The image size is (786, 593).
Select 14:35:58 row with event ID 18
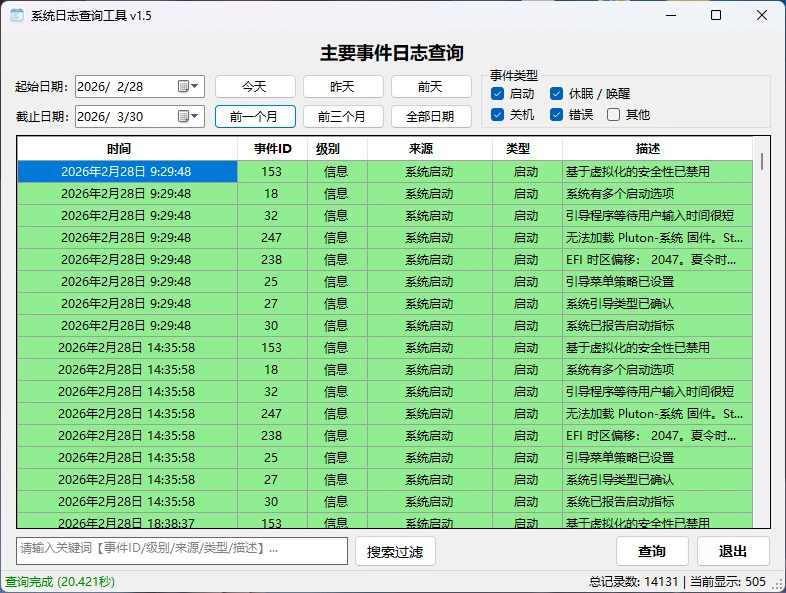pos(385,369)
